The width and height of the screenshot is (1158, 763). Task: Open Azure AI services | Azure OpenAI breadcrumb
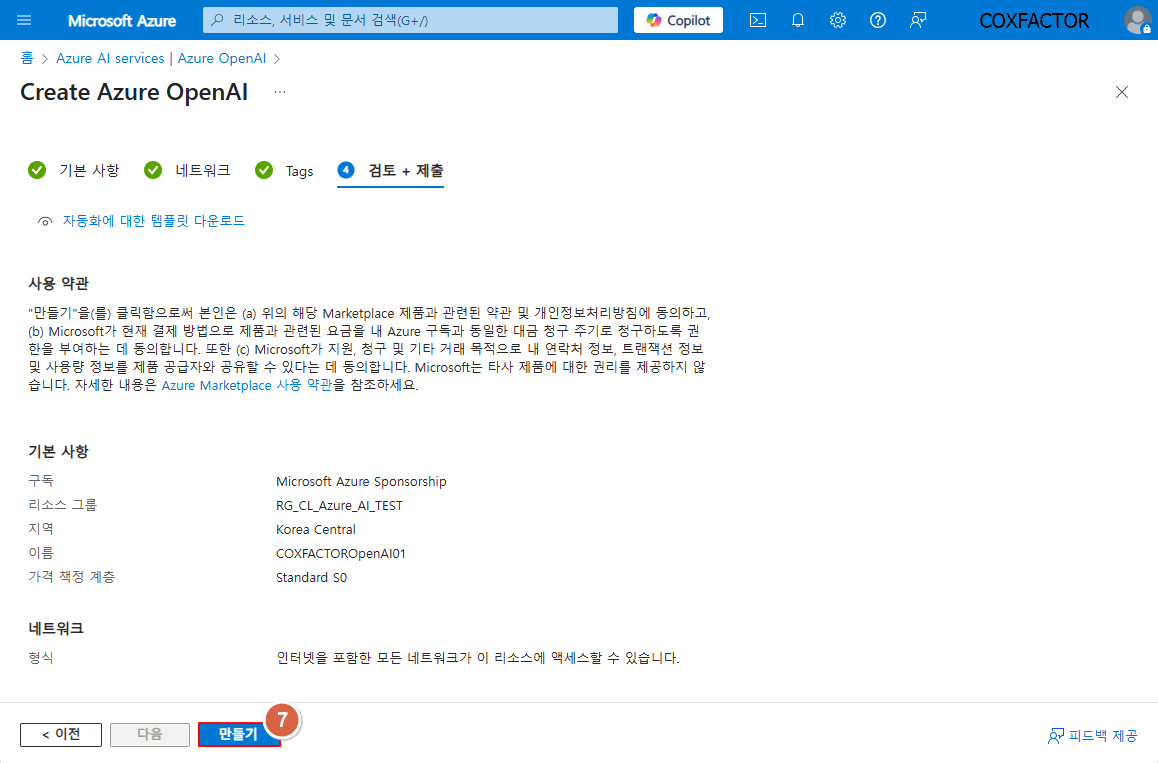pos(161,58)
